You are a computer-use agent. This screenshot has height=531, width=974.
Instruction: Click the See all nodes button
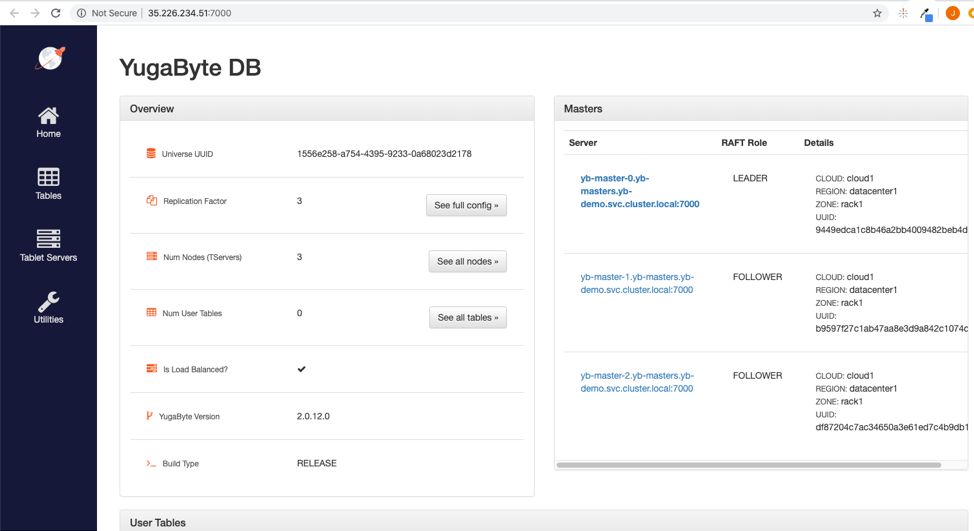point(467,261)
